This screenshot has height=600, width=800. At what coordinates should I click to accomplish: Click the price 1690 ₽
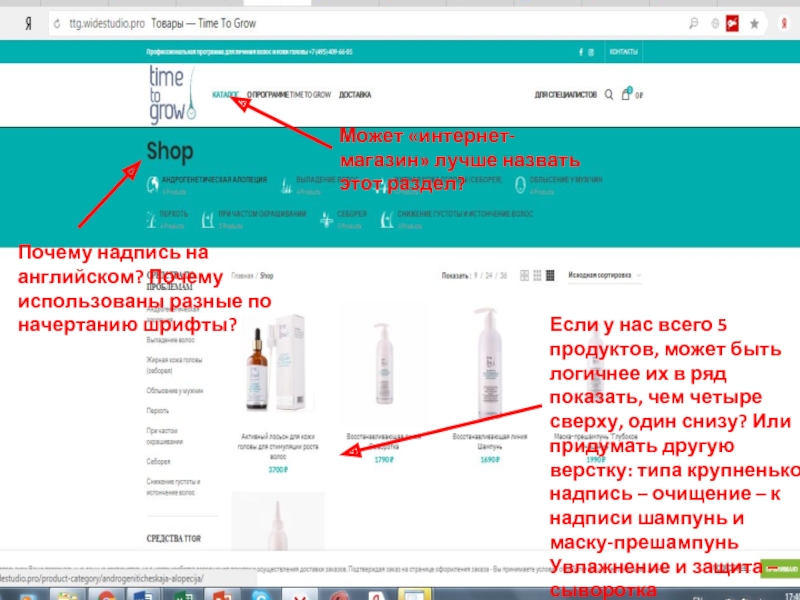point(490,460)
